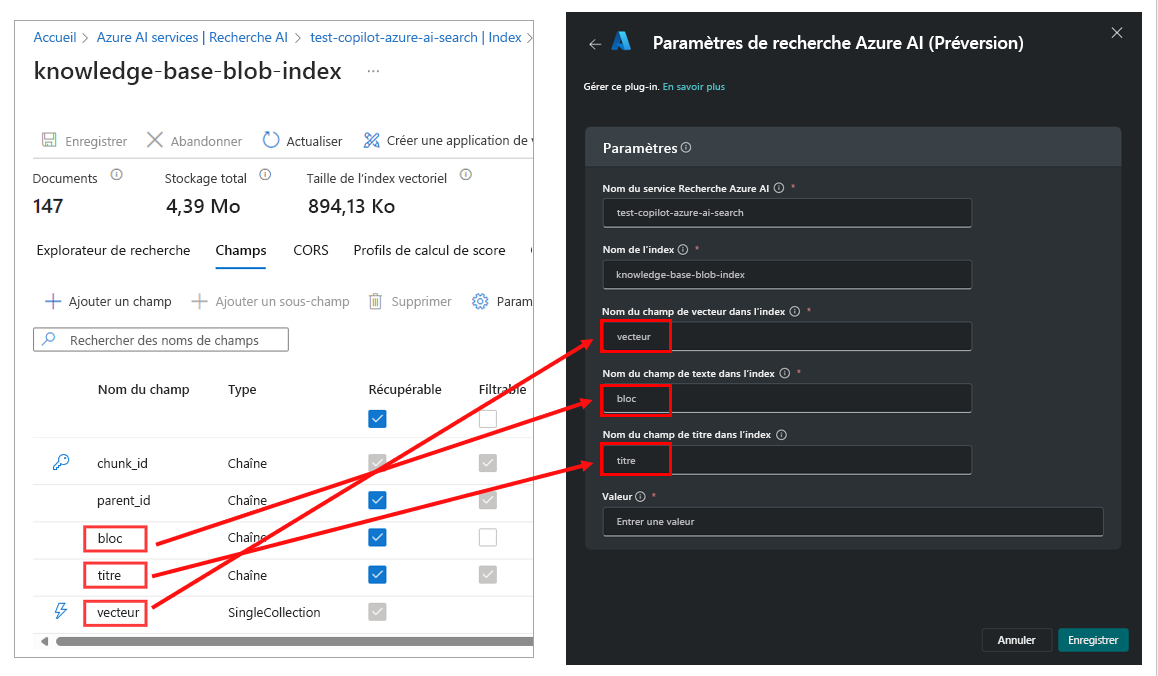Click the info icon next to Documents

(115, 175)
